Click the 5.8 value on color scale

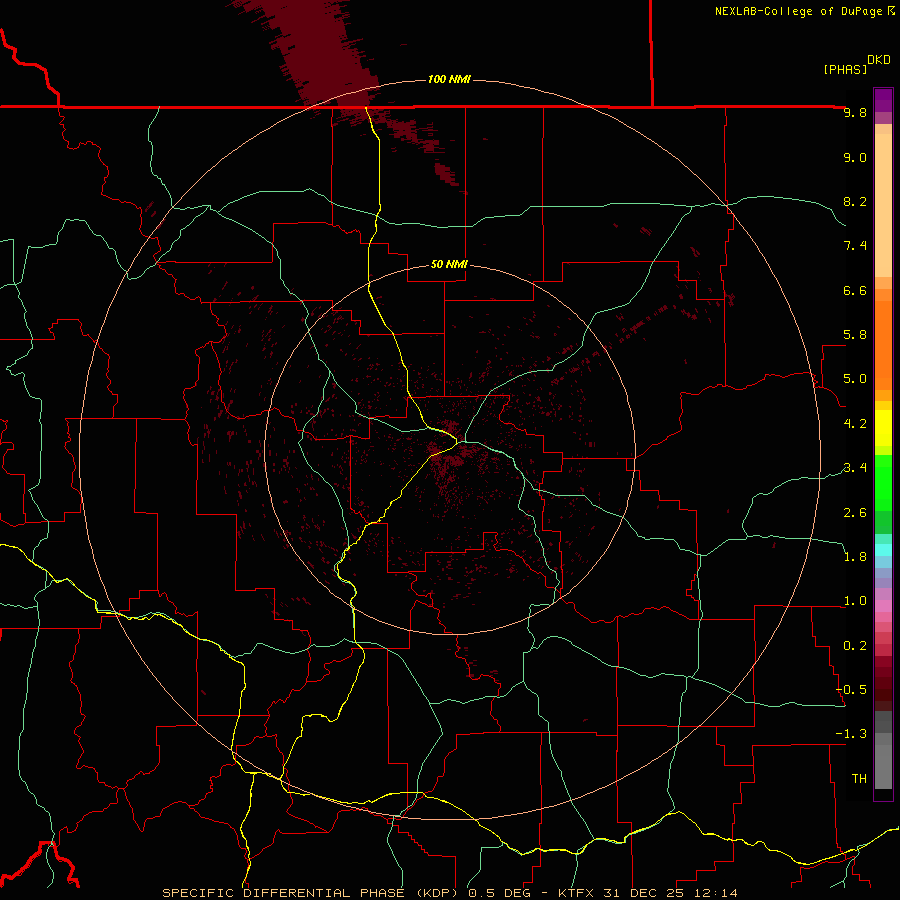pos(855,335)
